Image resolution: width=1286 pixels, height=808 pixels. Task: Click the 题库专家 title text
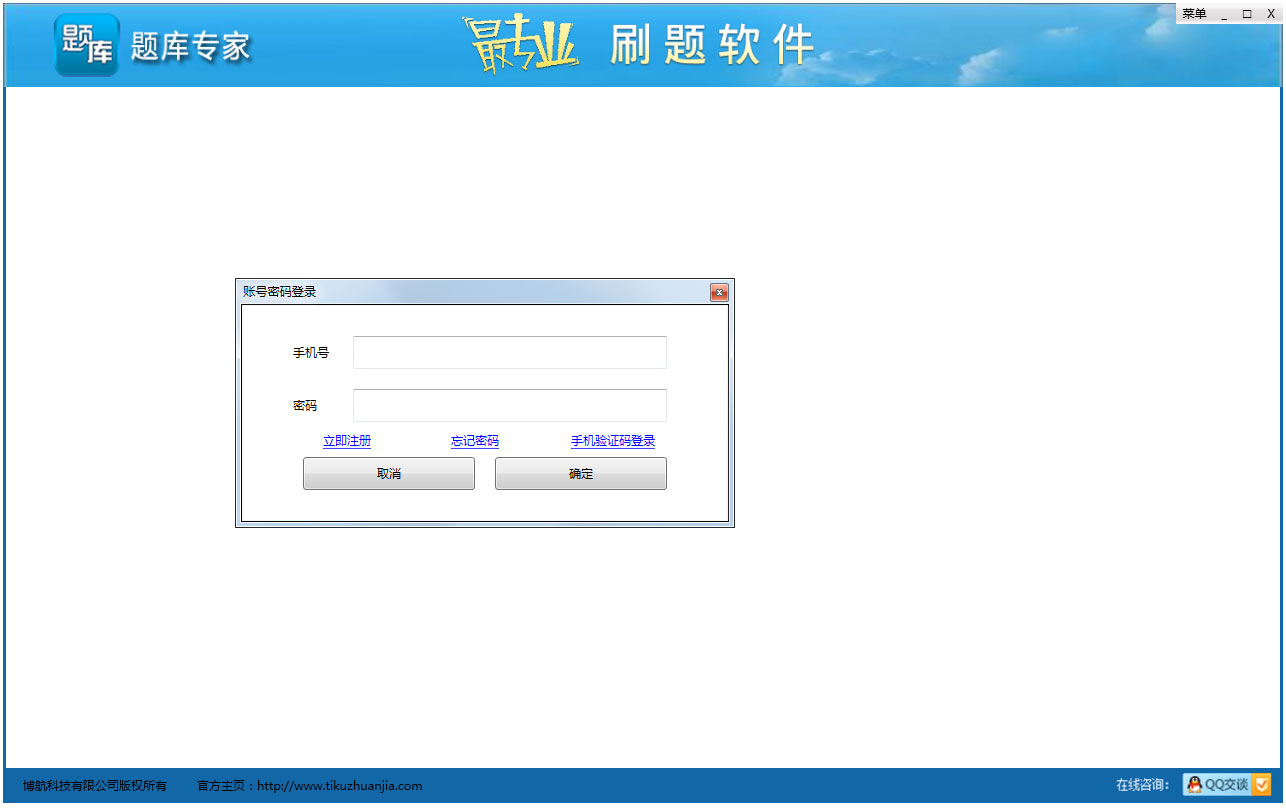tap(190, 47)
